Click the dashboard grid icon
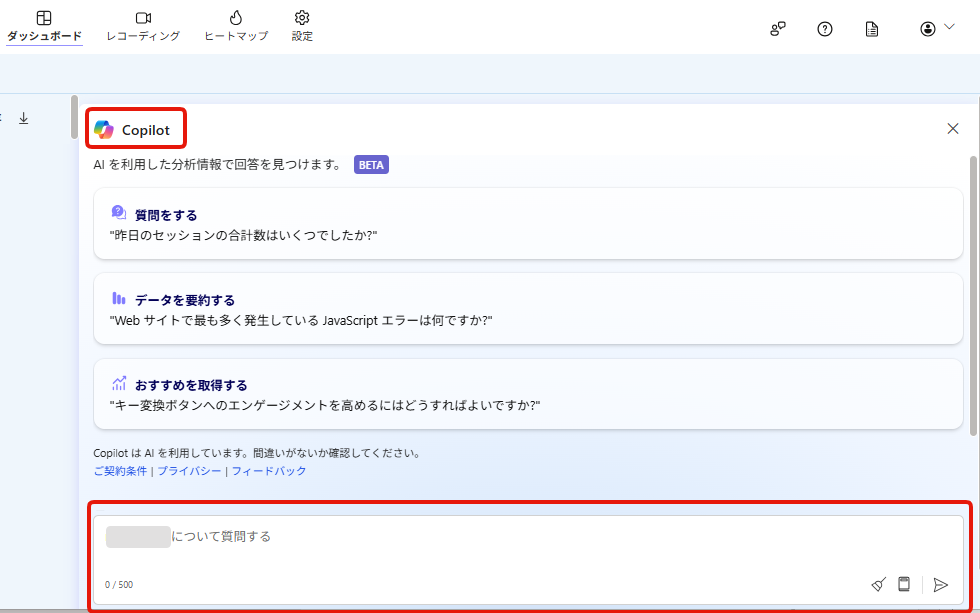 pos(44,17)
